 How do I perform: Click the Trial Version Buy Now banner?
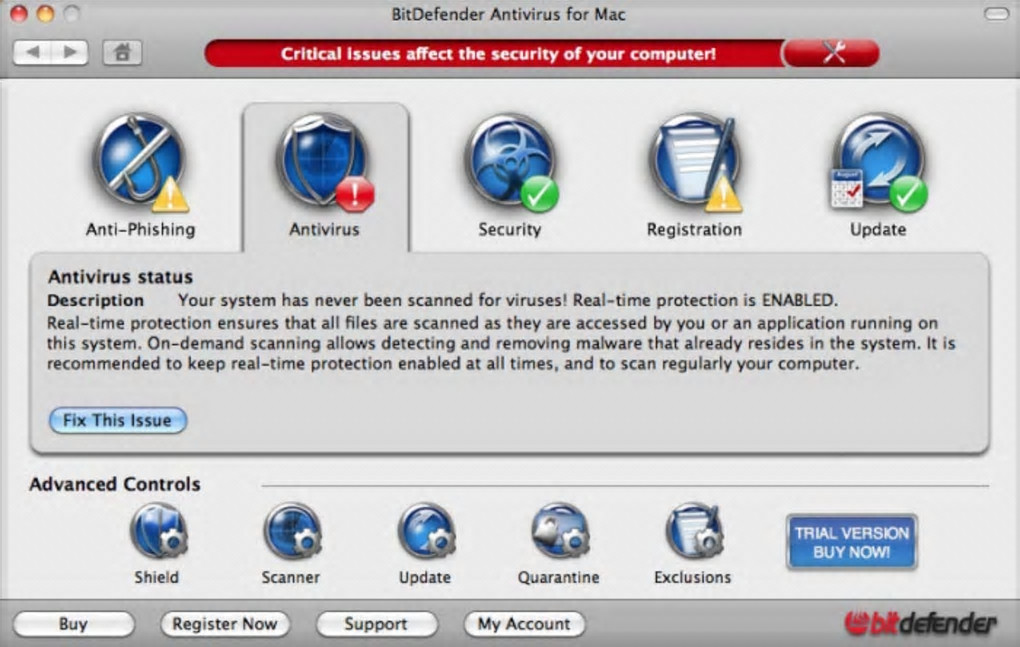(852, 542)
